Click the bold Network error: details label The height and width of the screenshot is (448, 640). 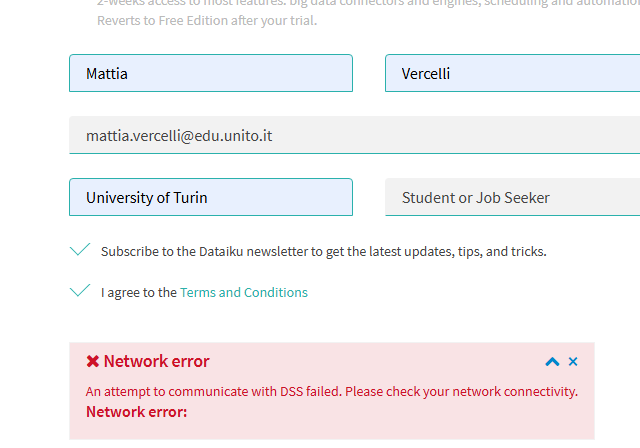tap(136, 412)
